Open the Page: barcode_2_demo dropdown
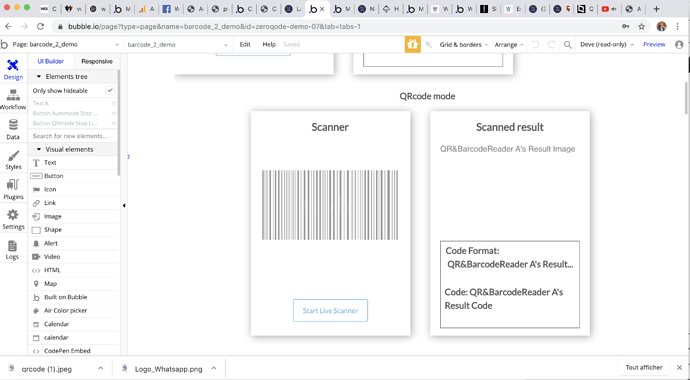The height and width of the screenshot is (380, 690). point(66,44)
